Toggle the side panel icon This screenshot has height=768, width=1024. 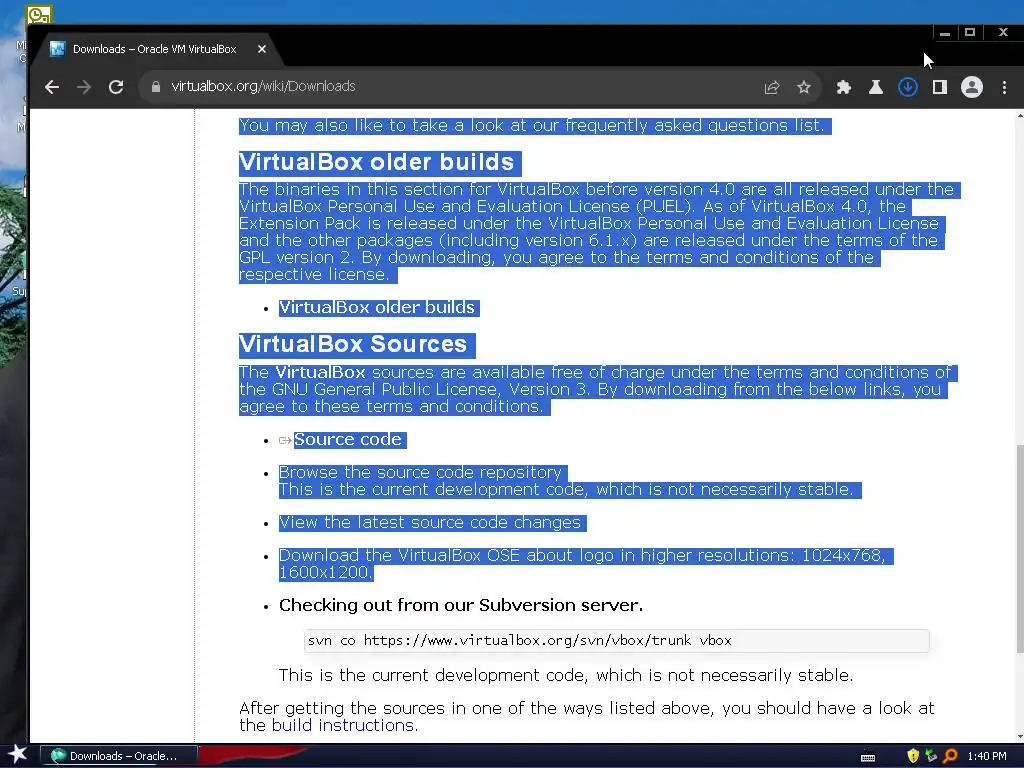(x=940, y=87)
